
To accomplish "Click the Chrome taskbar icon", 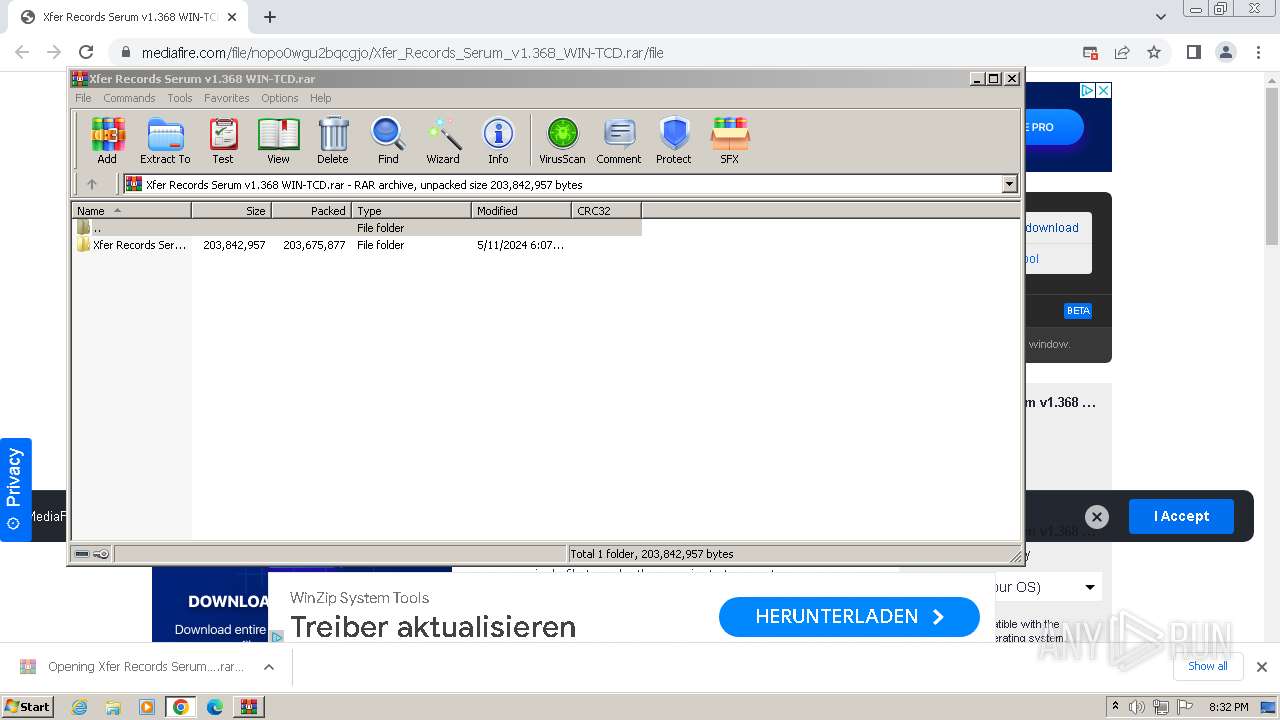I will click(181, 707).
